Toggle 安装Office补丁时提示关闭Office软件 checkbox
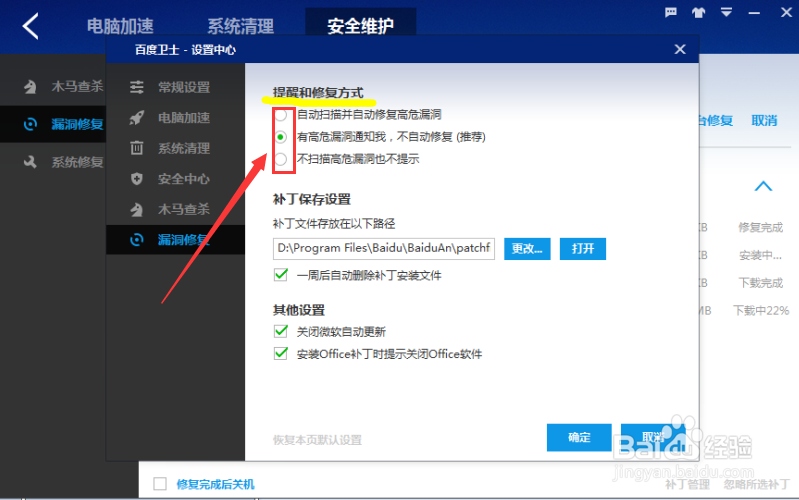This screenshot has height=500, width=799. pos(281,354)
